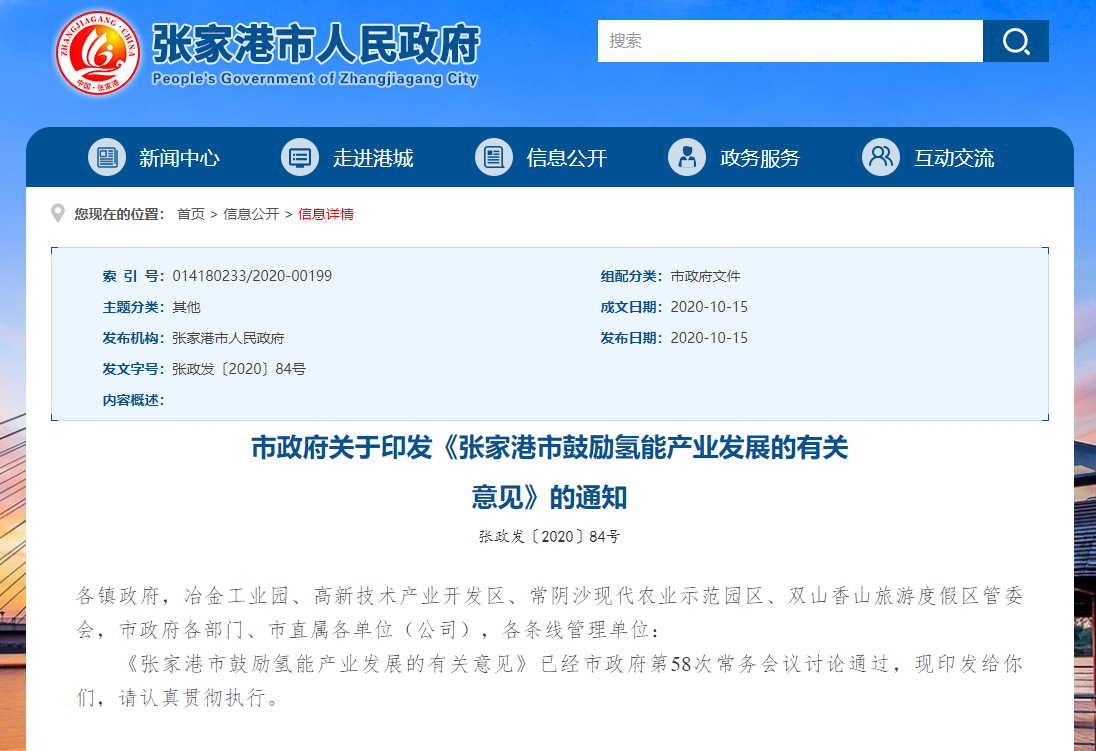Click the location pin icon before 您现在的位置
Screen dimensions: 1096x751
pyautogui.click(x=58, y=213)
